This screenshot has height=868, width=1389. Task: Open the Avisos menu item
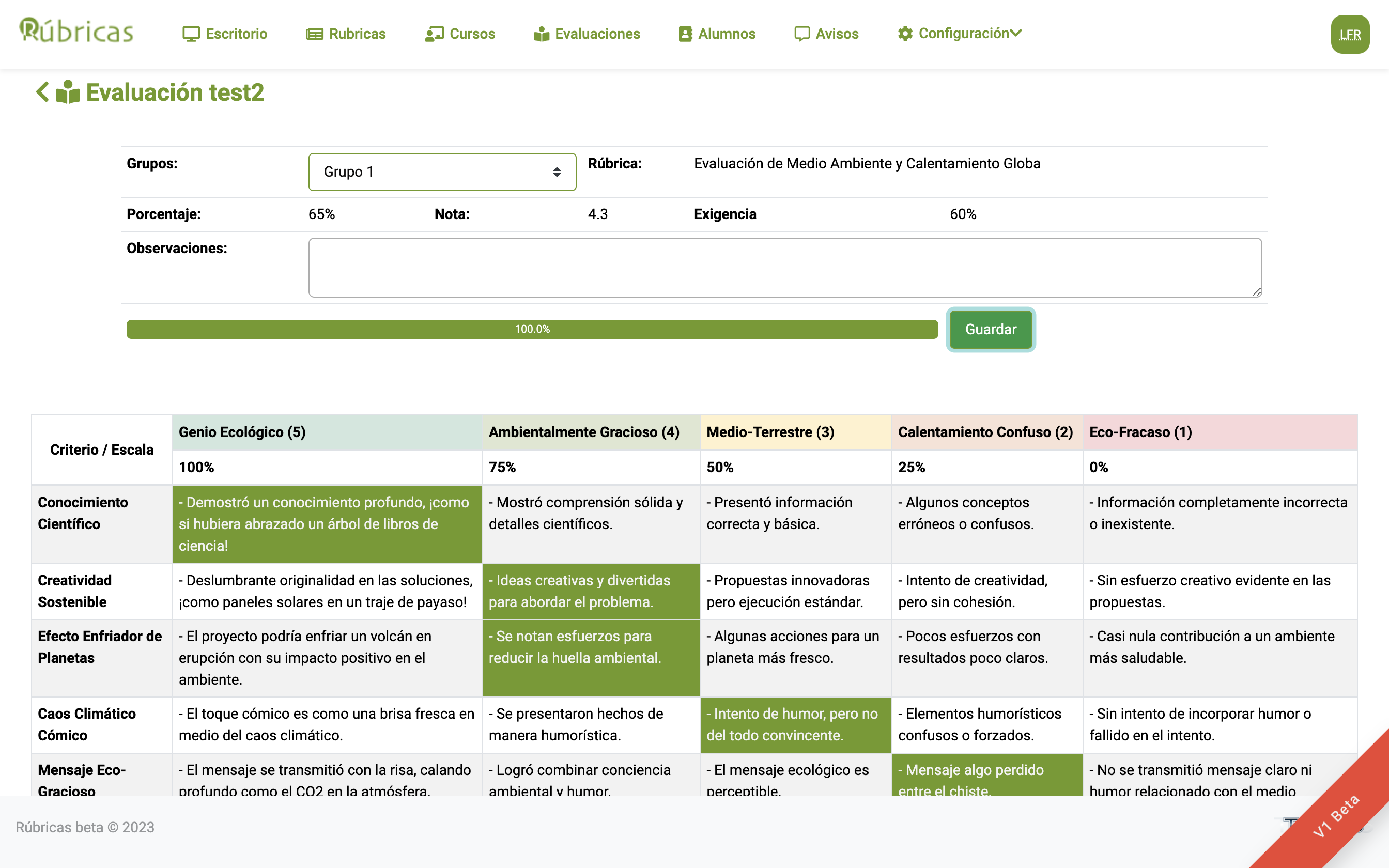(836, 34)
